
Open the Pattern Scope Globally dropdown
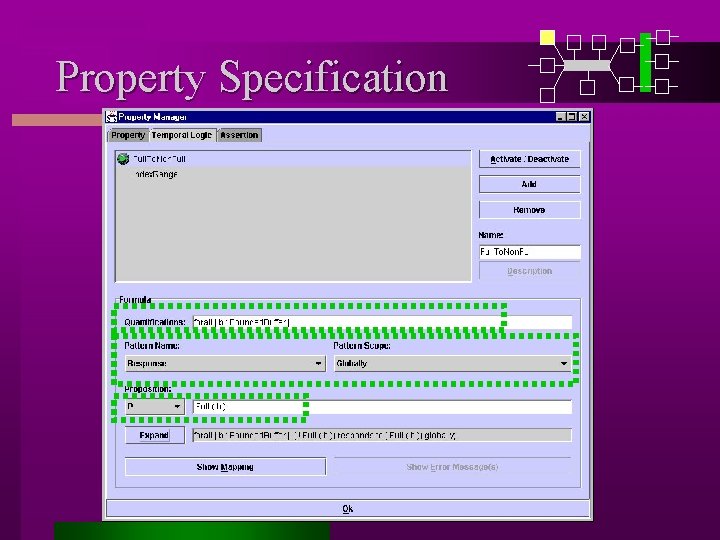(x=453, y=363)
